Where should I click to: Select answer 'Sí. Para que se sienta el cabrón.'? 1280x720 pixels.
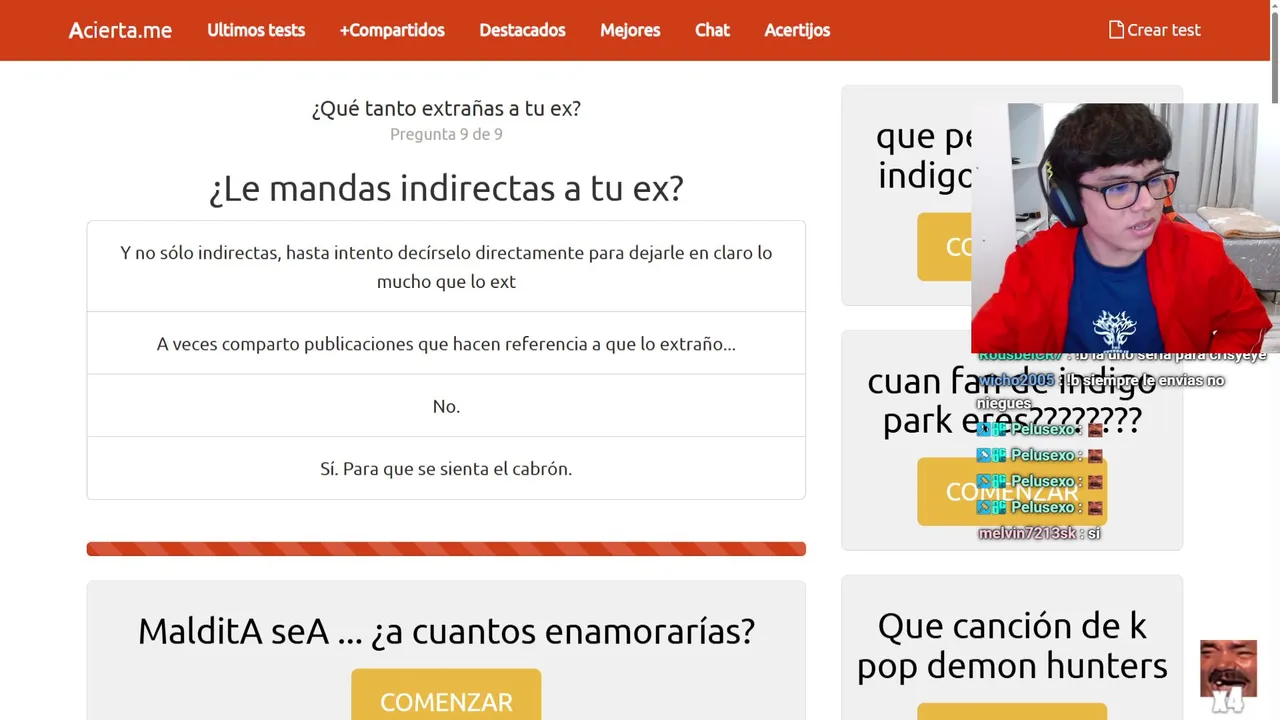coord(446,468)
